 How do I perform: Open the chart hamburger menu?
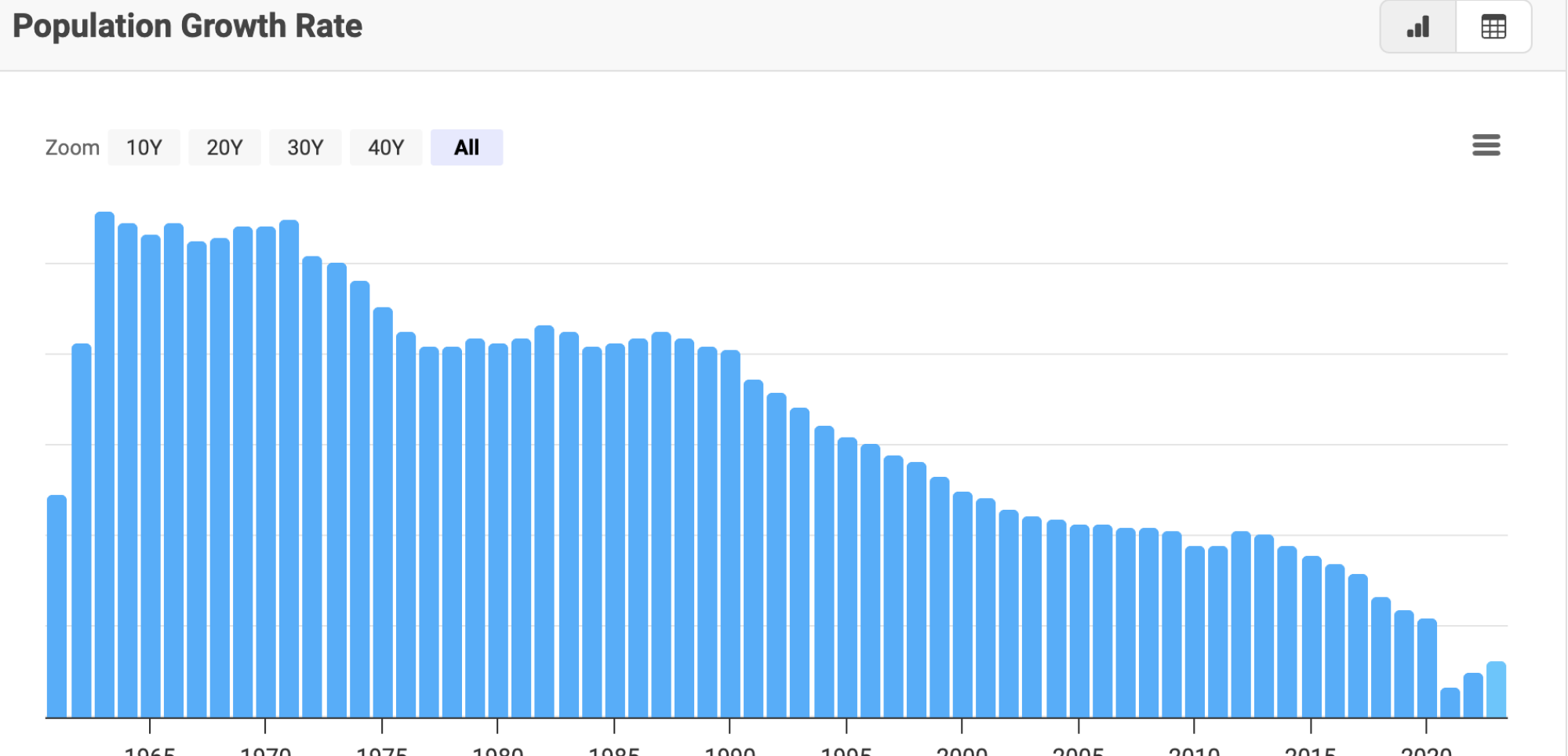tap(1486, 145)
